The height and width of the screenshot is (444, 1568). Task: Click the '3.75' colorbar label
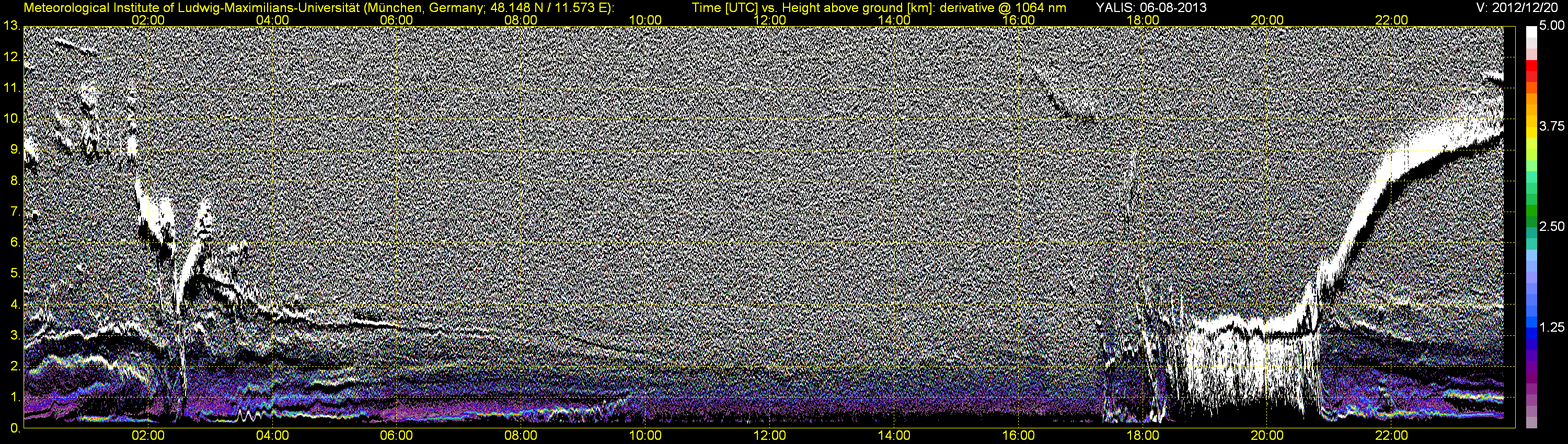click(x=1552, y=126)
